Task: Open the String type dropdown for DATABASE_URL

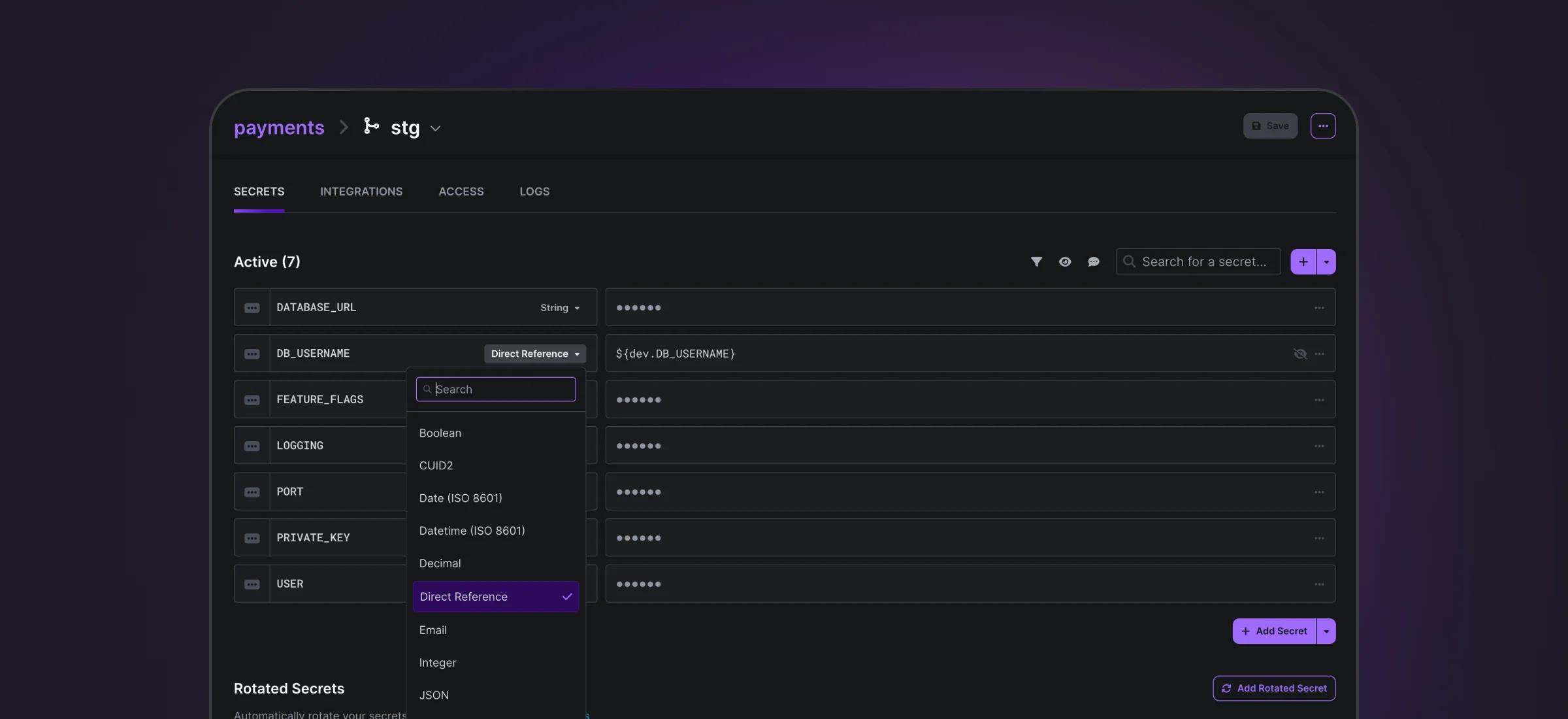Action: (x=560, y=308)
